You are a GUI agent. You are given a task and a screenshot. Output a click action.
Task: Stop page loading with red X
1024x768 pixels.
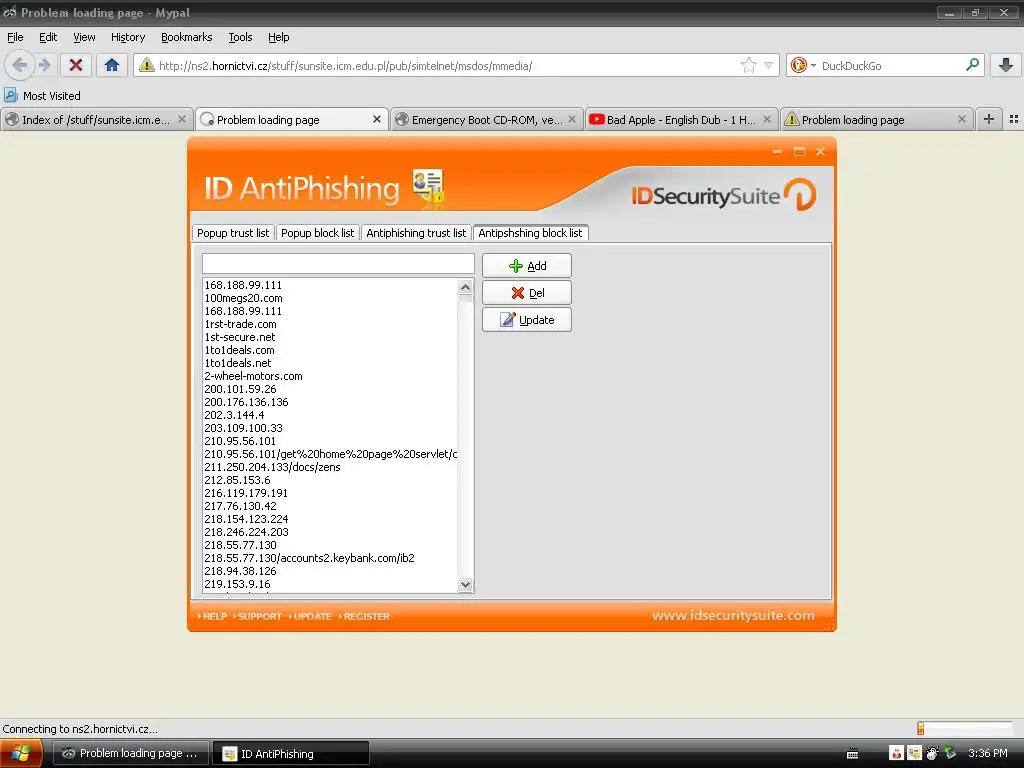pos(76,65)
